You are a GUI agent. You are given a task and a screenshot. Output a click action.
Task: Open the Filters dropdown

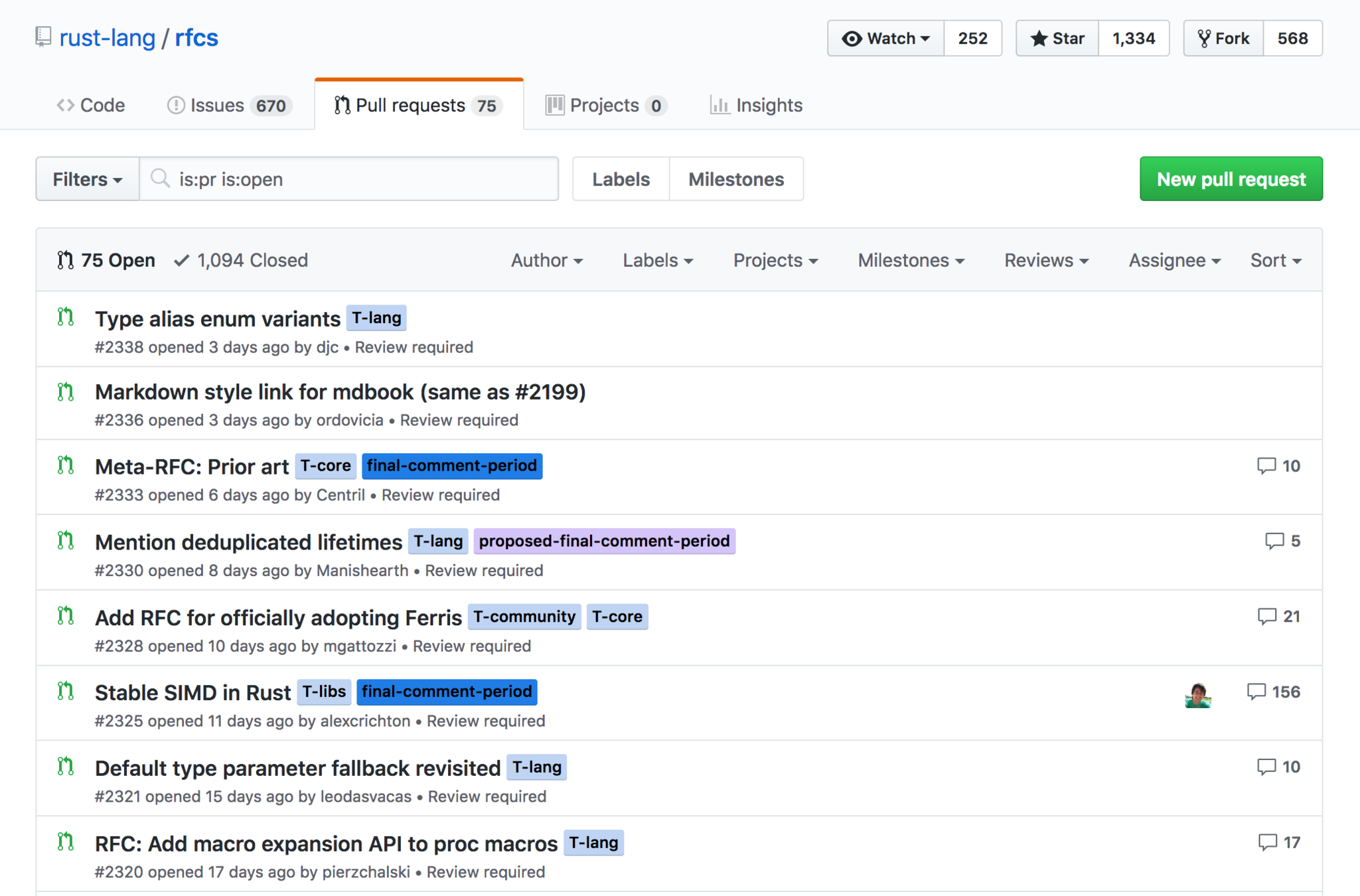point(87,179)
